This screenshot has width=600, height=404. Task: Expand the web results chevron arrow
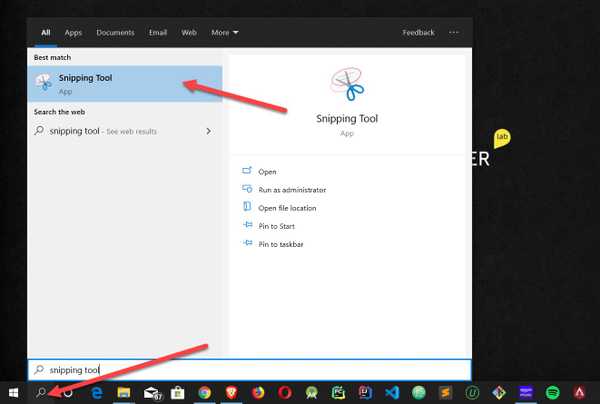209,131
